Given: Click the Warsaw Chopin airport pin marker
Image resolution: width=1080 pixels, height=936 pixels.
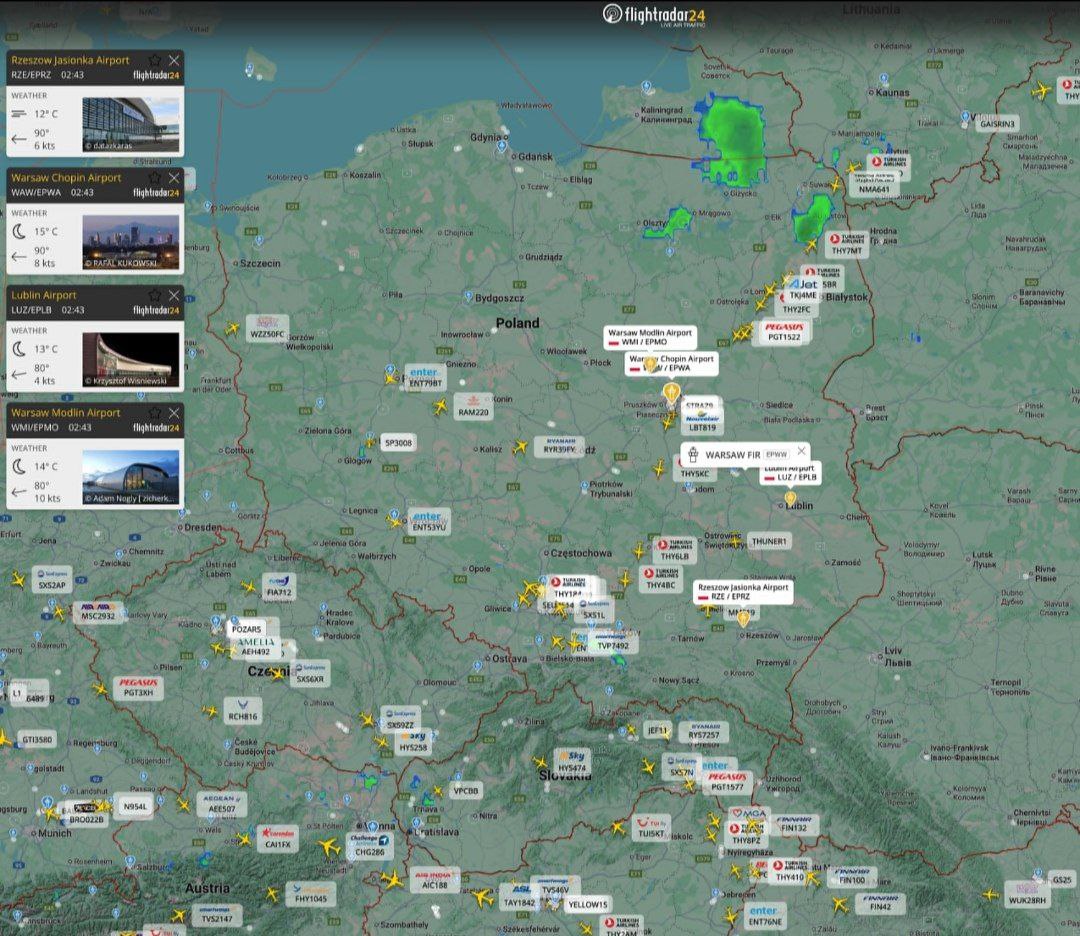Looking at the screenshot, I should coord(672,391).
